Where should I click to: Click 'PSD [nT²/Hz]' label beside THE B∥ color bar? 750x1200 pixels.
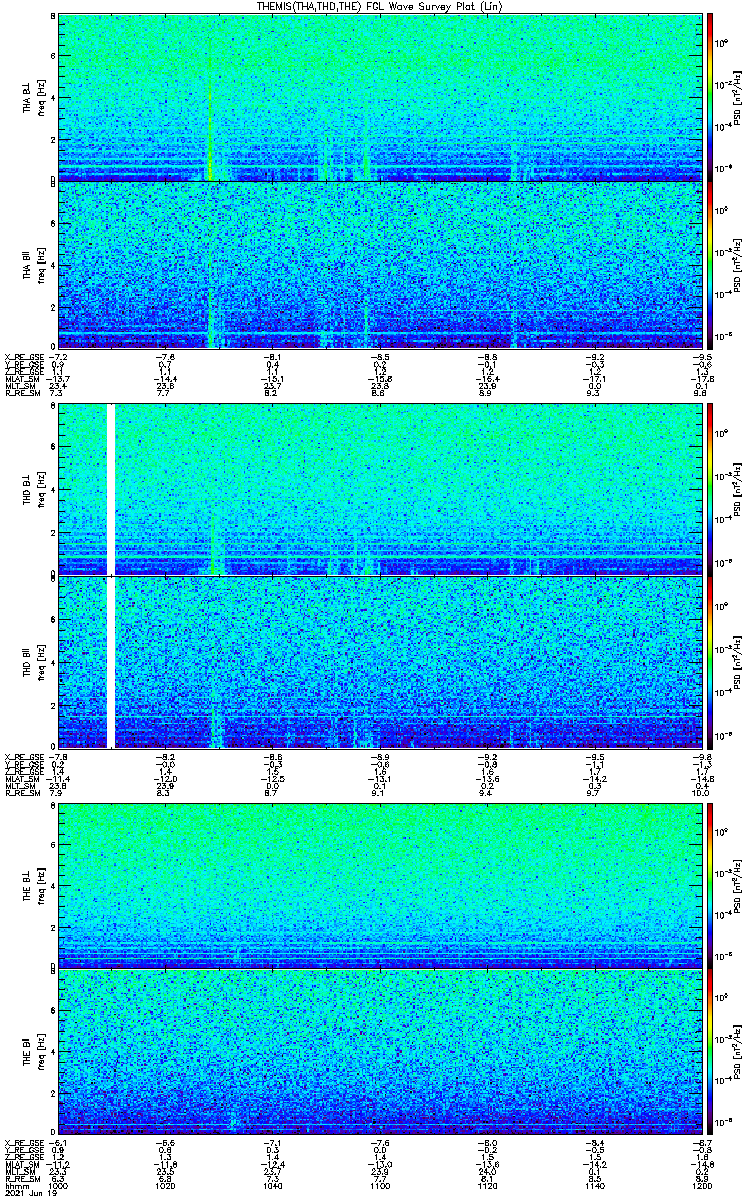[738, 1054]
